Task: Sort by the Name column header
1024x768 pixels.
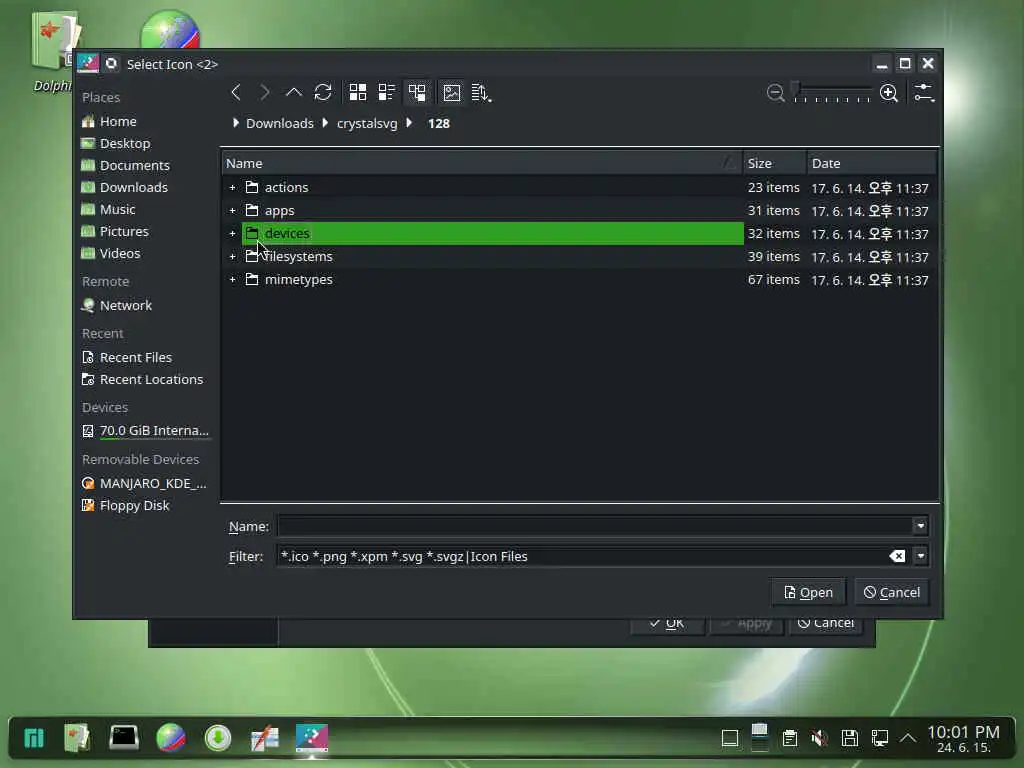Action: [x=482, y=163]
